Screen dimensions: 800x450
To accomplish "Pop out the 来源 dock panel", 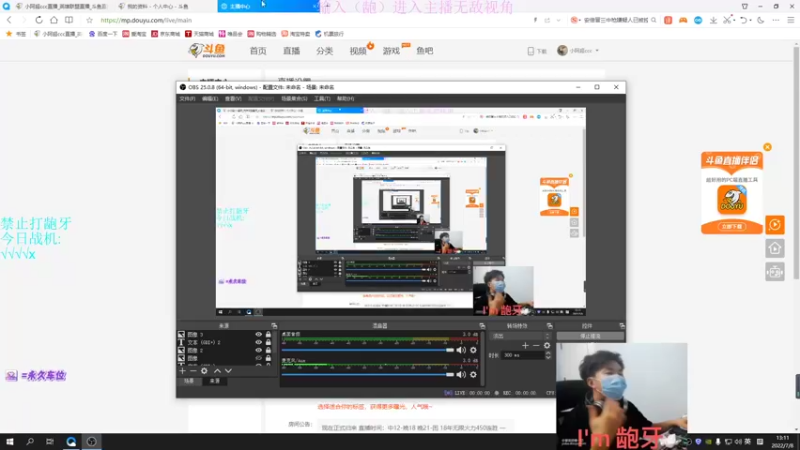I will click(x=274, y=326).
